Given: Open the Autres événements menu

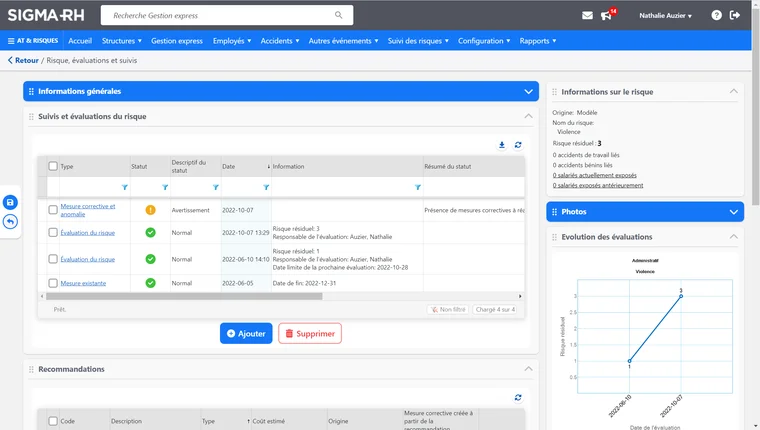Looking at the screenshot, I should tap(343, 41).
